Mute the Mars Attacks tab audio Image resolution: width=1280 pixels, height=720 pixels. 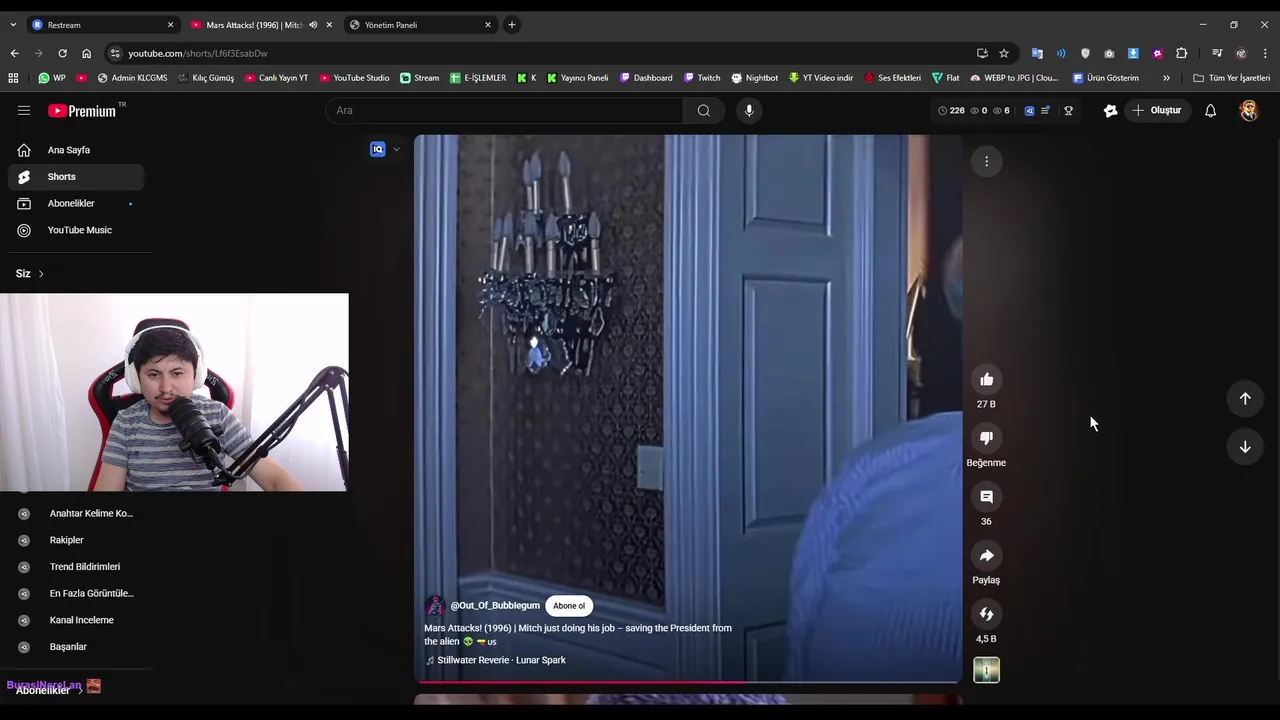coord(313,25)
